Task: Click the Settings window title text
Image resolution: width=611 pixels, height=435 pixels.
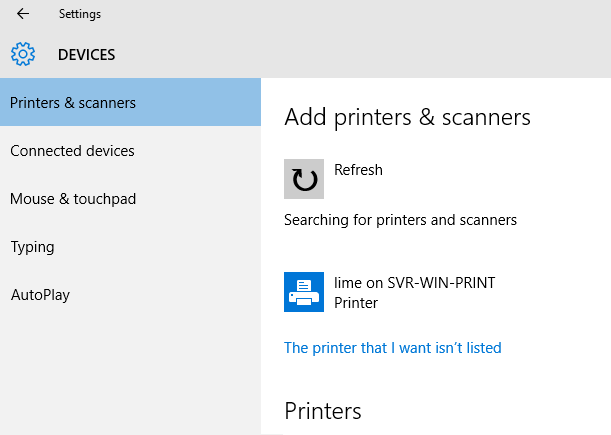Action: (x=79, y=14)
